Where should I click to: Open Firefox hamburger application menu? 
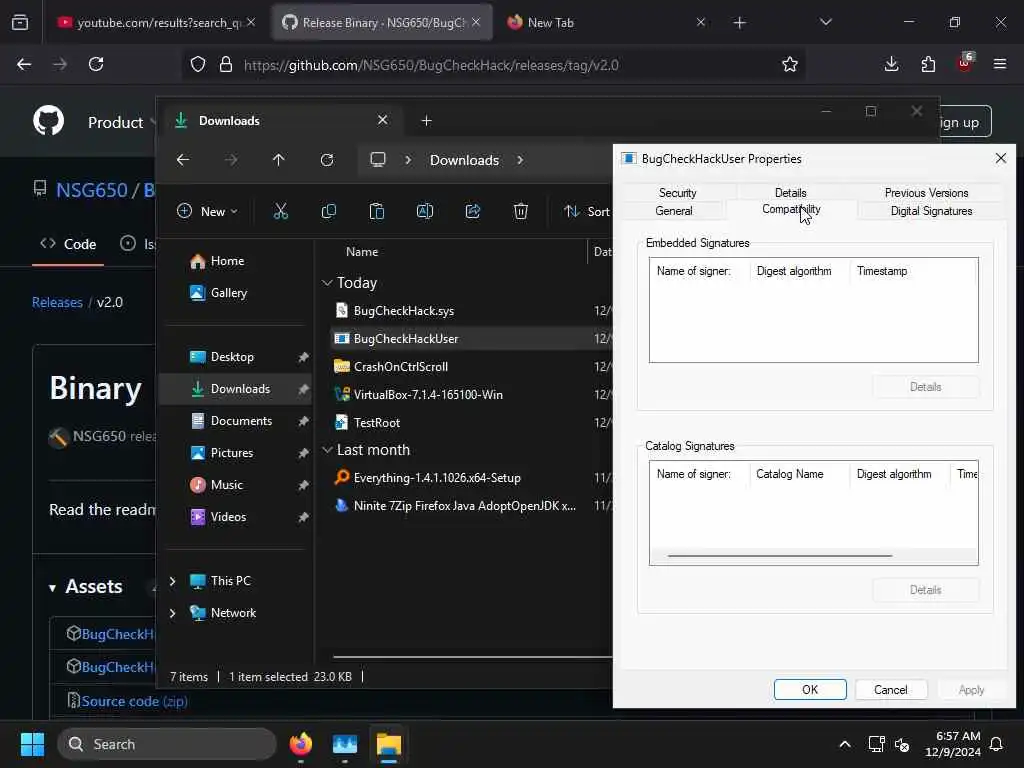pos(1000,65)
